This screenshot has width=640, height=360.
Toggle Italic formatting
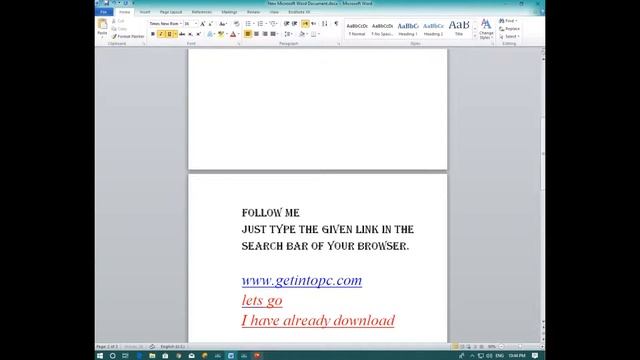tap(161, 34)
